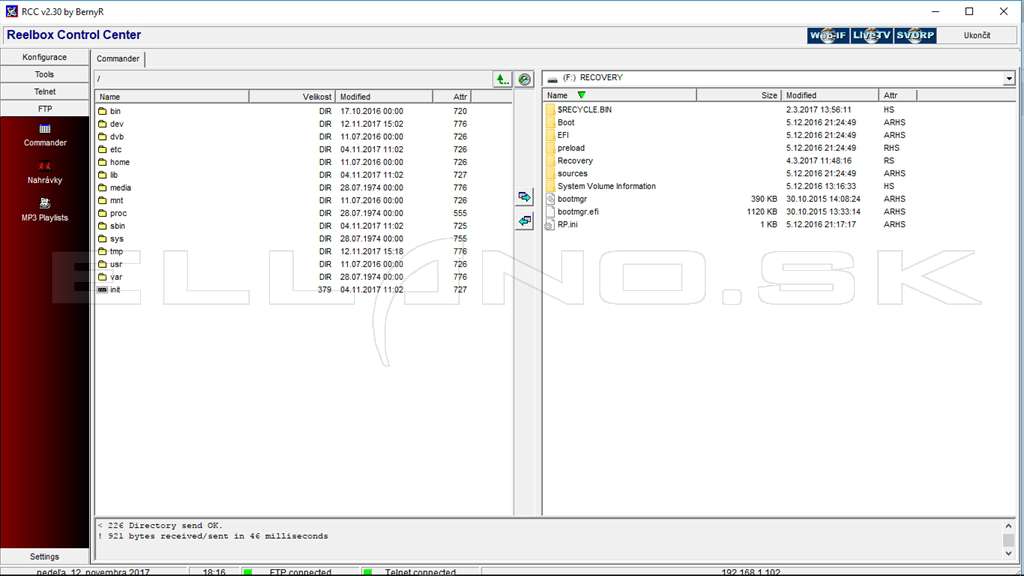Select the sources folder icon
Viewport: 1024px width, 576px height.
[550, 173]
